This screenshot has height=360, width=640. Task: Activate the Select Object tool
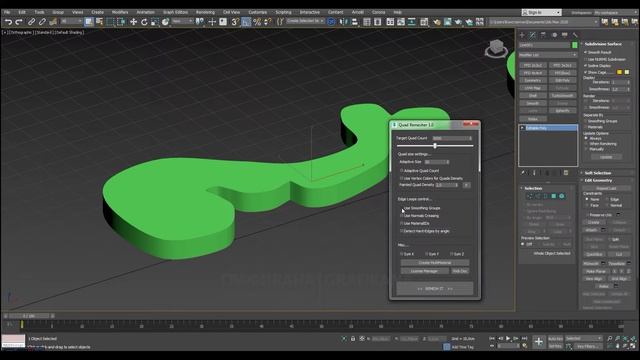tap(89, 22)
